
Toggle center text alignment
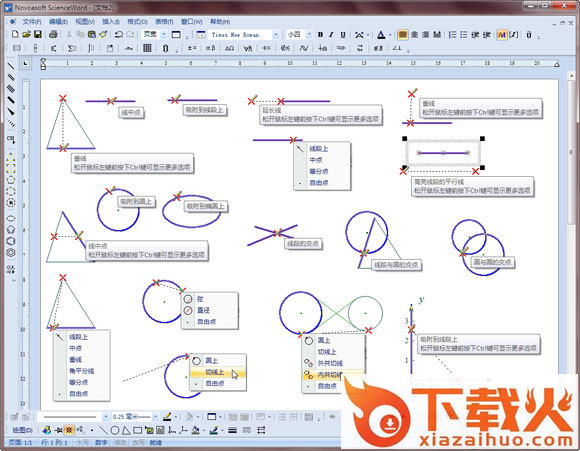pos(414,34)
